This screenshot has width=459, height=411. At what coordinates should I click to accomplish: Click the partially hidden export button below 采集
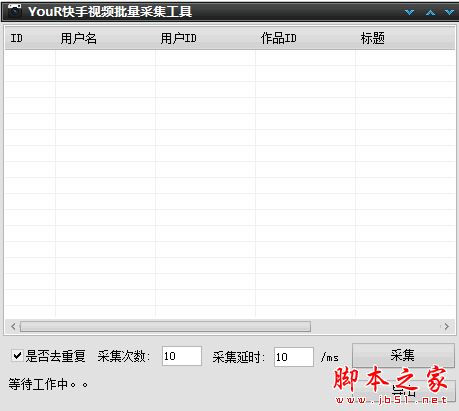click(x=403, y=391)
